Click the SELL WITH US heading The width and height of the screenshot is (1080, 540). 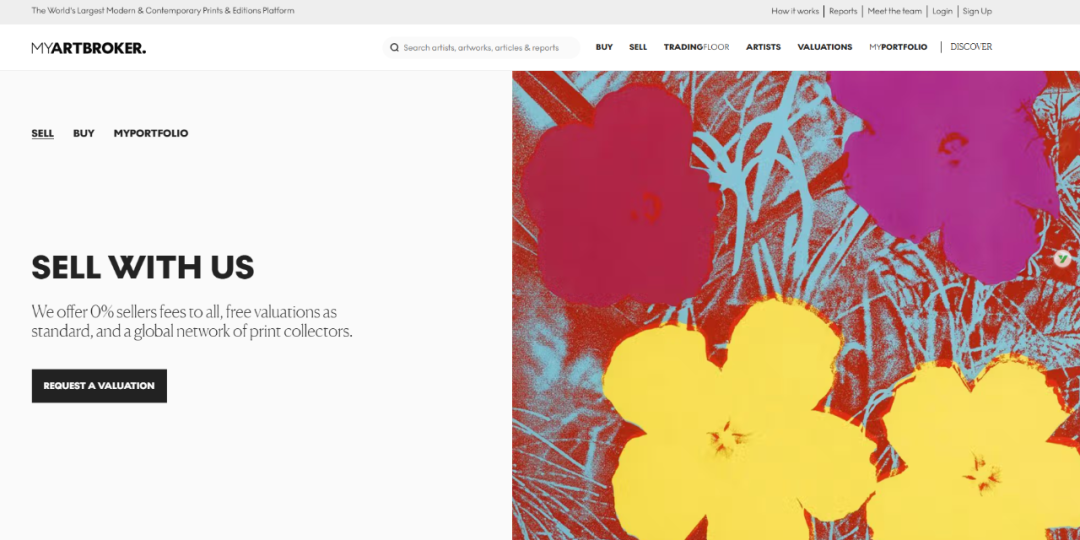tap(143, 267)
